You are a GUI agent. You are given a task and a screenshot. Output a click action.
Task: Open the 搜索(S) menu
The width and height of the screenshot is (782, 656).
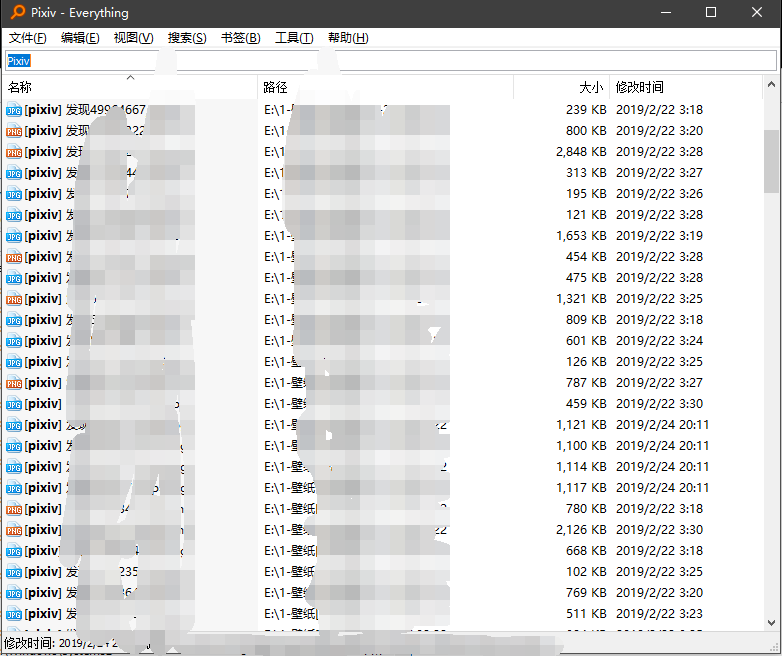[x=187, y=38]
